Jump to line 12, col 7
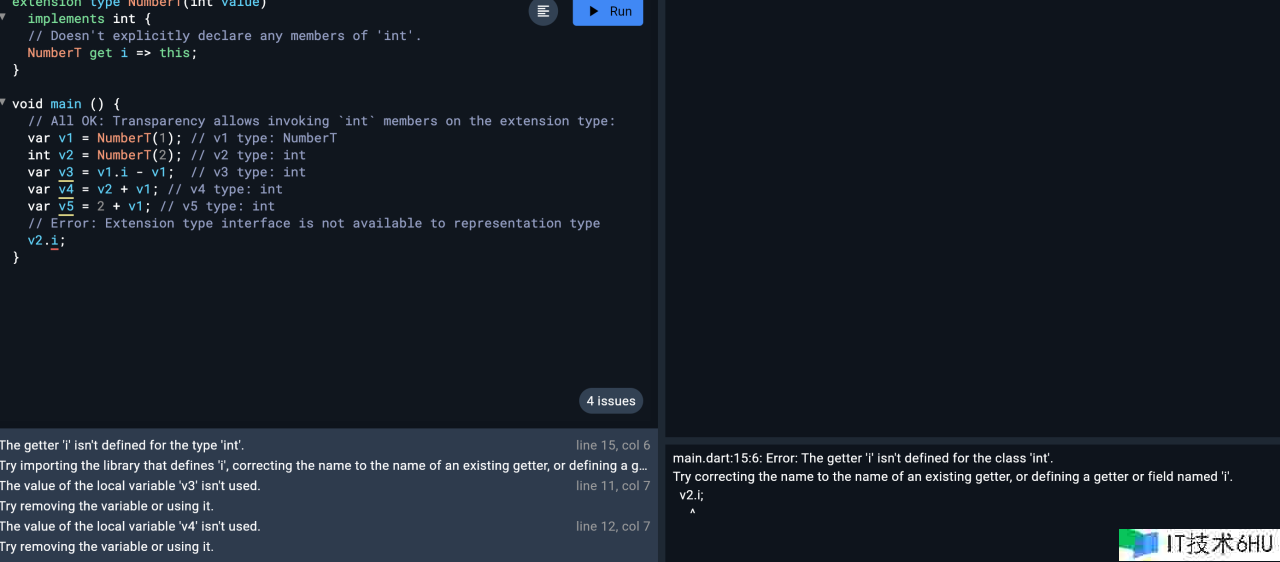This screenshot has width=1280, height=562. (612, 526)
